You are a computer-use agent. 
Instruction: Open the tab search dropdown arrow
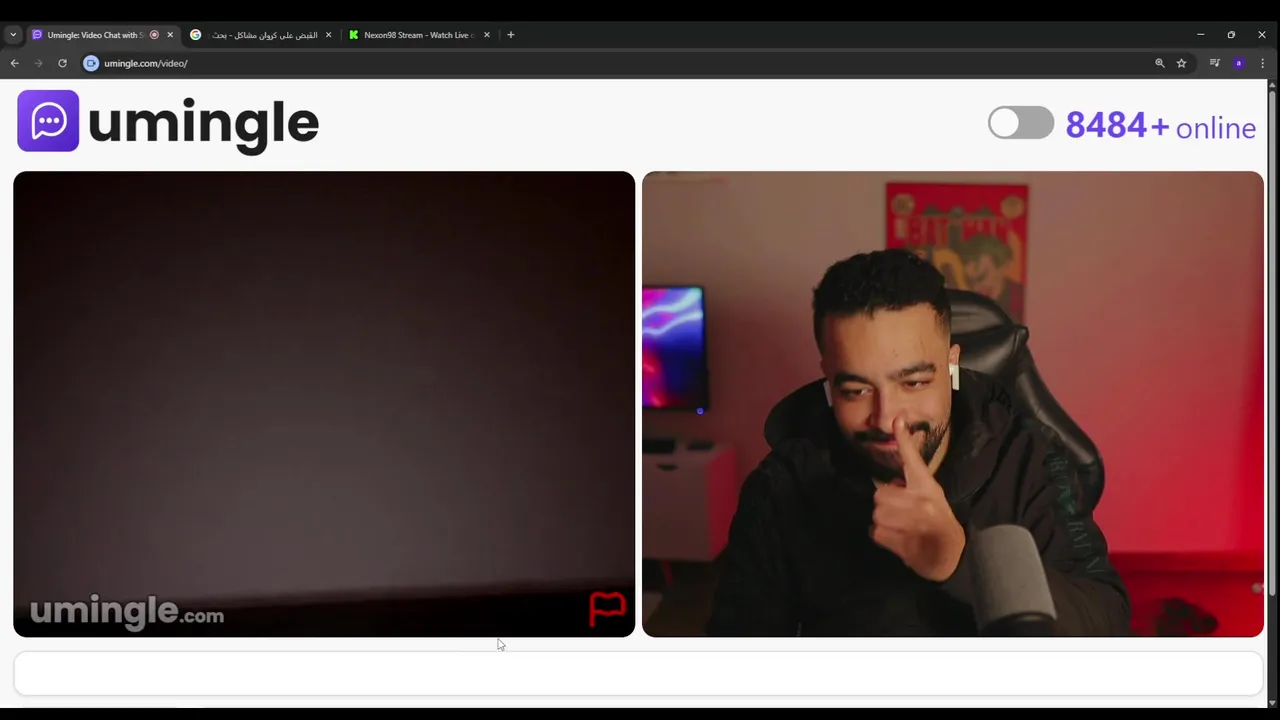point(13,35)
